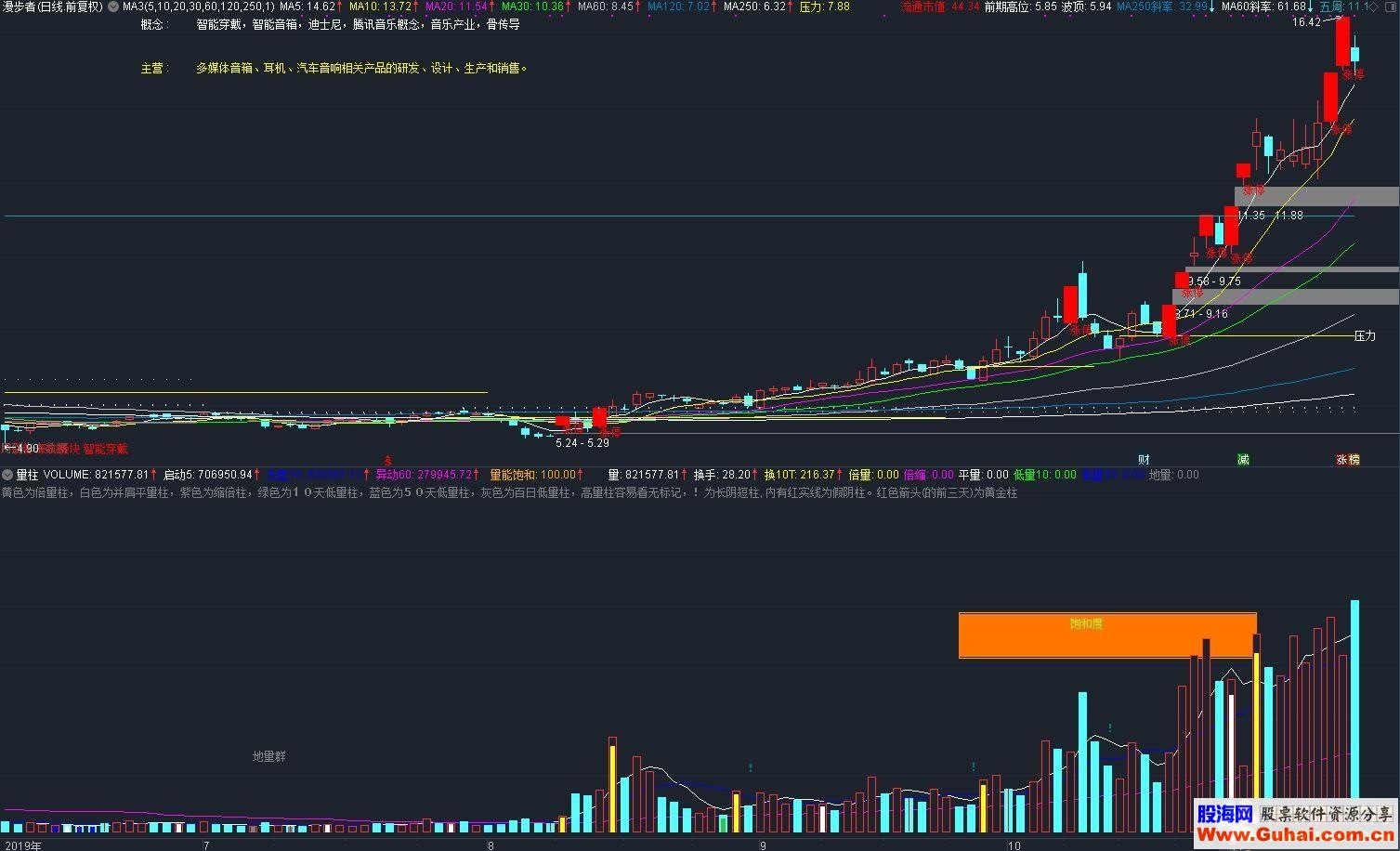Click the yellow 压力: 7.88 value in header
Image resolution: width=1400 pixels, height=851 pixels.
tap(824, 7)
